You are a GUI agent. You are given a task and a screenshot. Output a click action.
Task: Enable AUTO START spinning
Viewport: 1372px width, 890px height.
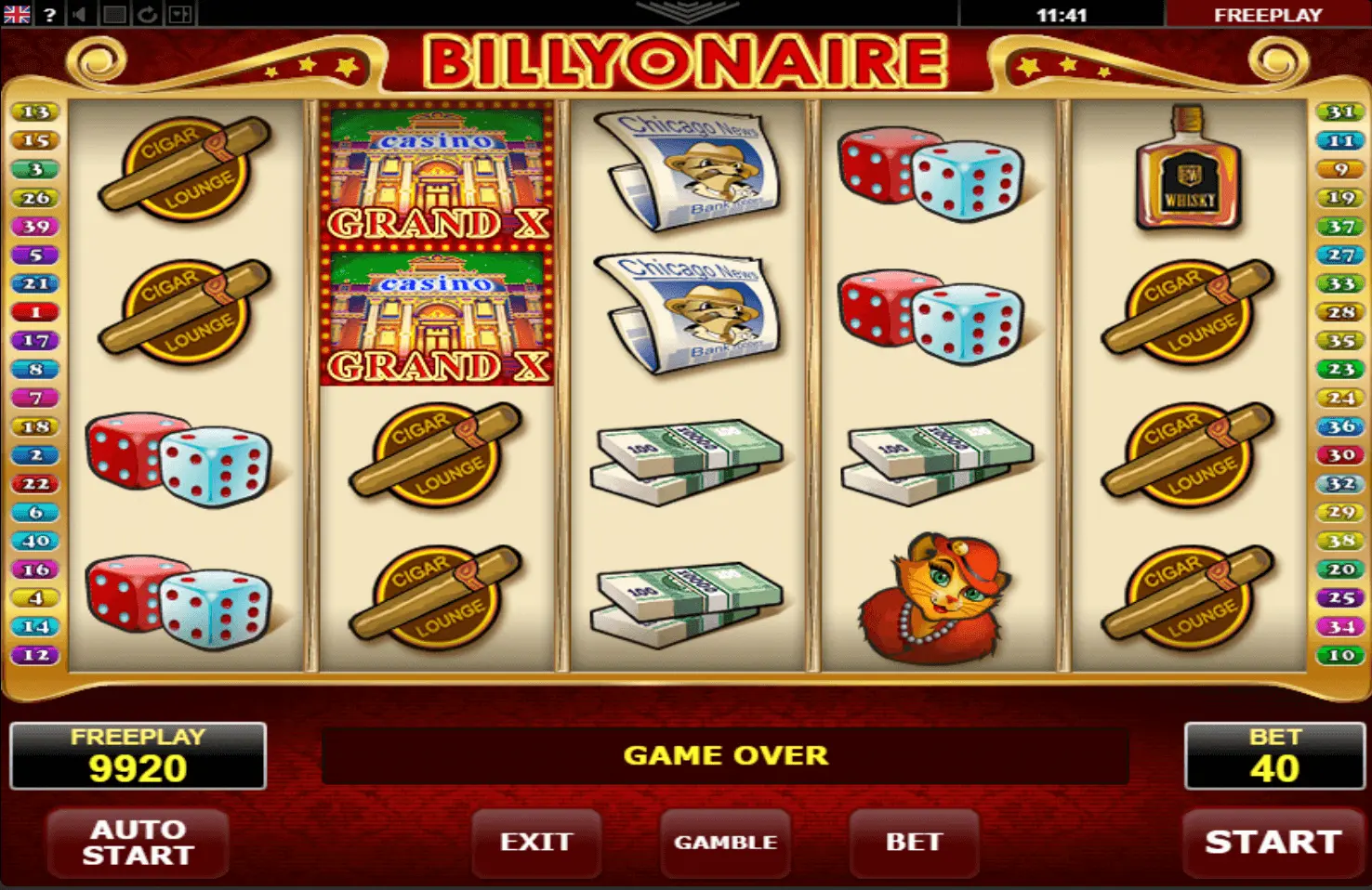click(x=138, y=843)
